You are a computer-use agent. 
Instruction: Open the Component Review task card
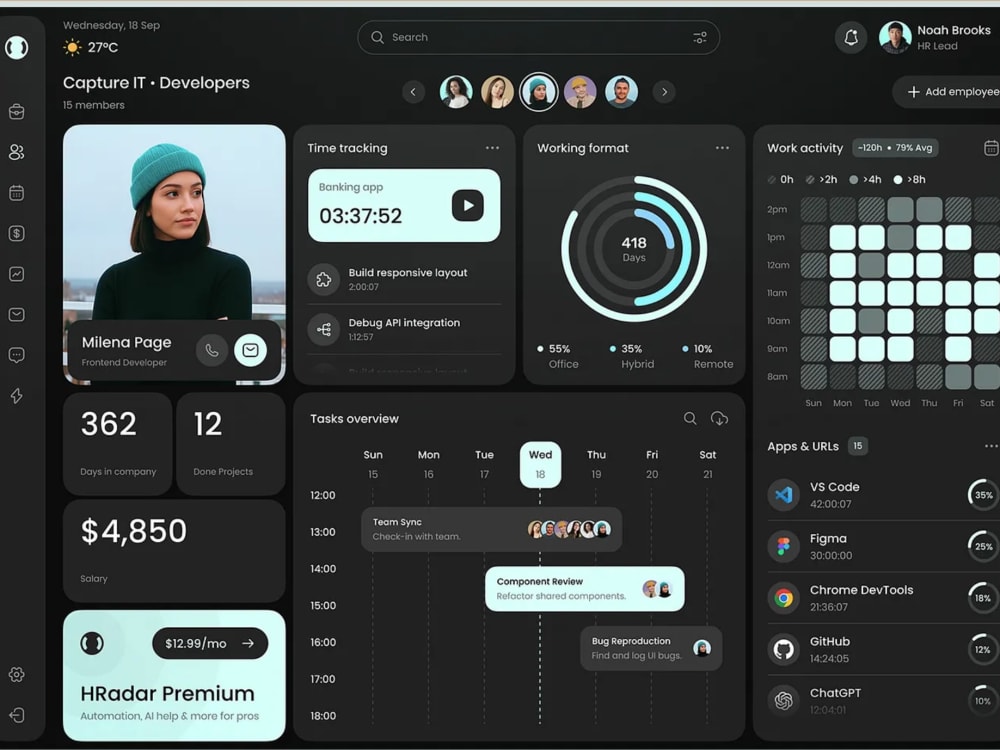tap(585, 589)
